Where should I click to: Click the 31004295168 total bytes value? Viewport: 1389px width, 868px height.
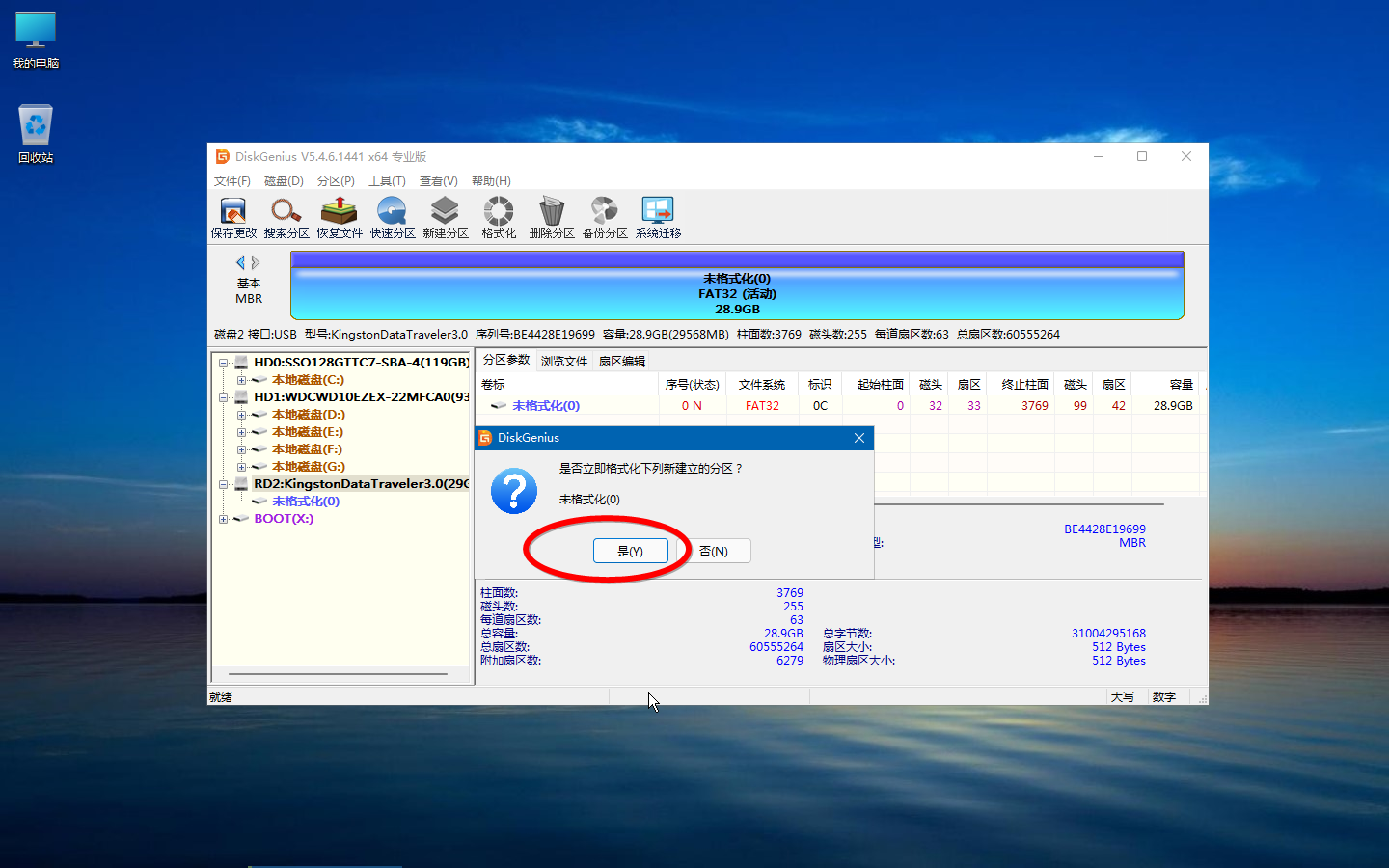[1108, 634]
